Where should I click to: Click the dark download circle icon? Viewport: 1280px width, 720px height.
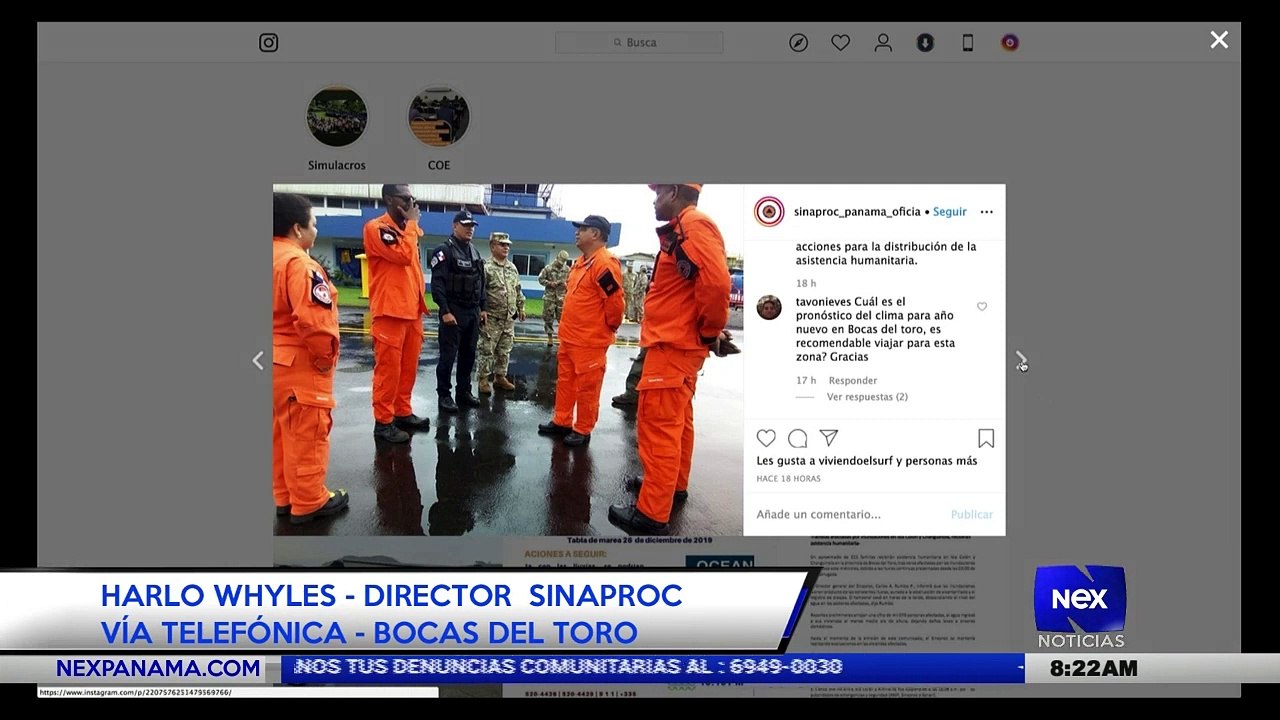(925, 43)
